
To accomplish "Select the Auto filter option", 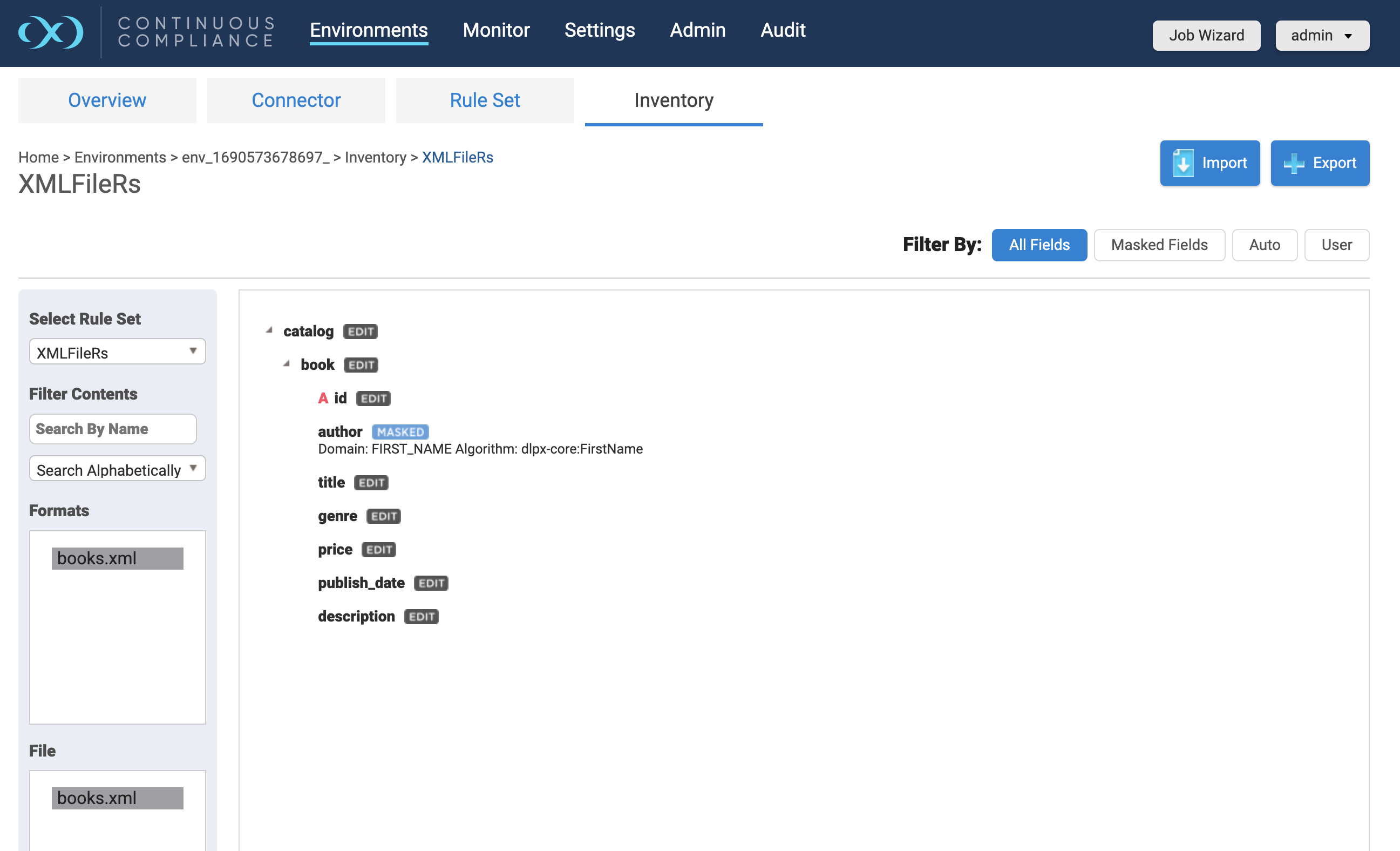I will click(1264, 245).
